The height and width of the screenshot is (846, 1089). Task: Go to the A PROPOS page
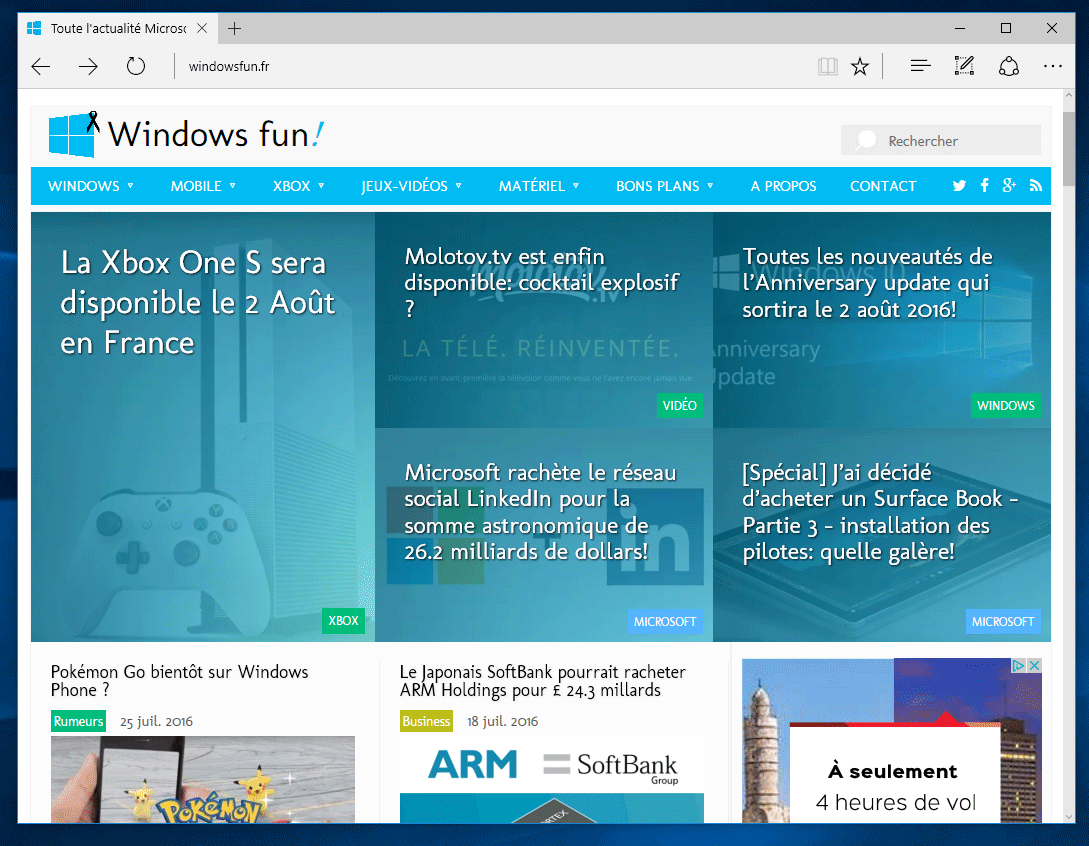coord(783,186)
